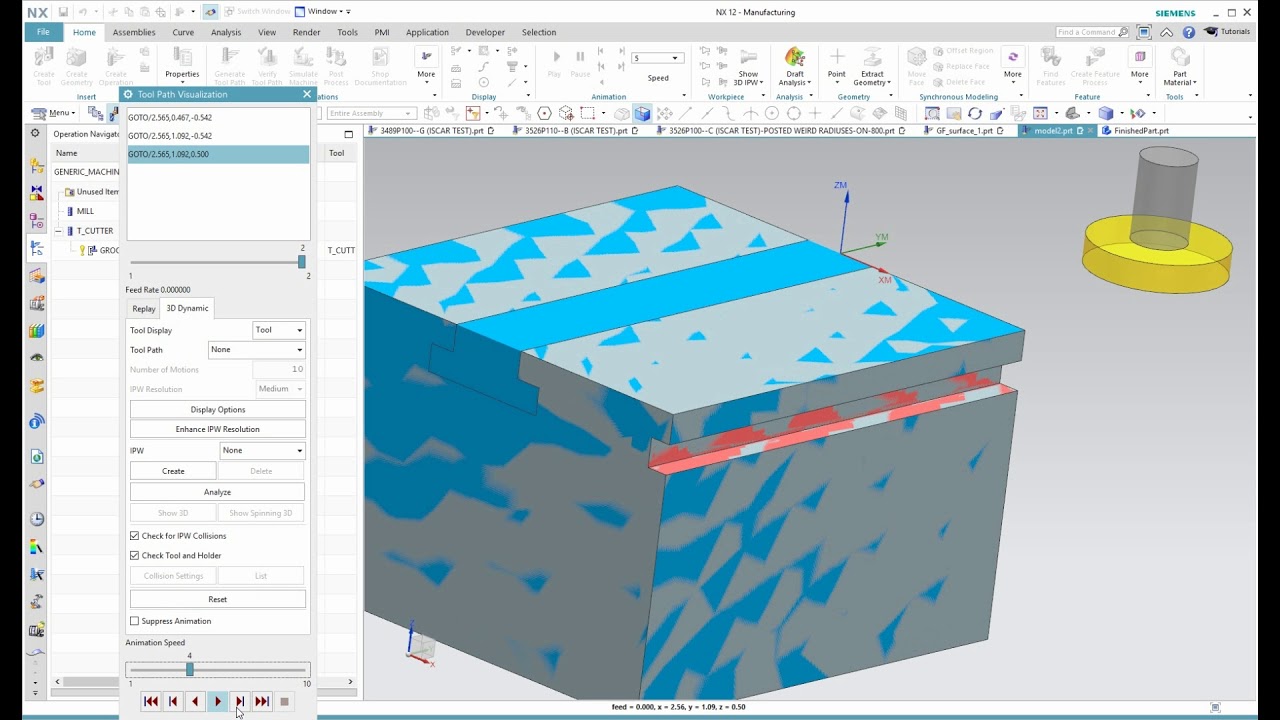This screenshot has width=1280, height=720.
Task: Select GOTO/2.565,1.092,-0.542 list row
Action: 218,136
